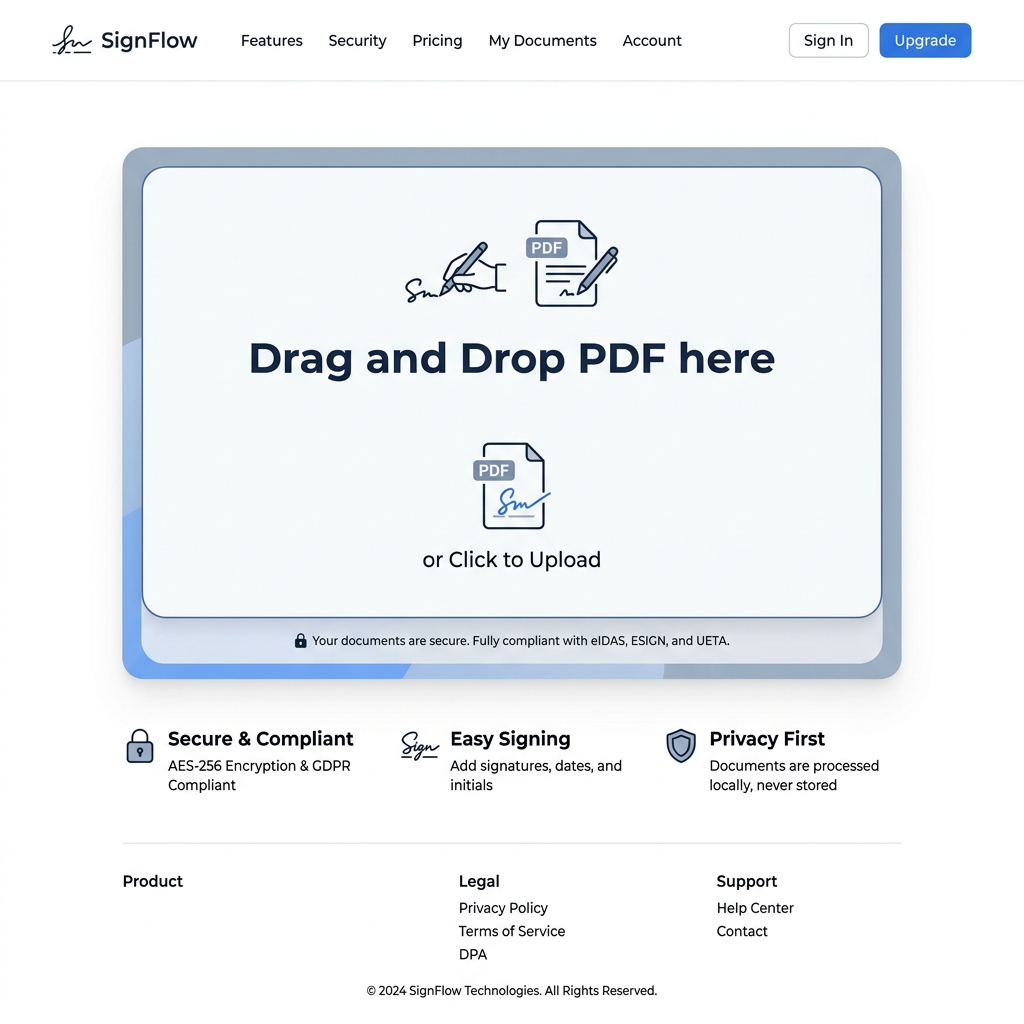The width and height of the screenshot is (1024, 1024).
Task: Click the Legal footer heading
Action: pos(479,881)
